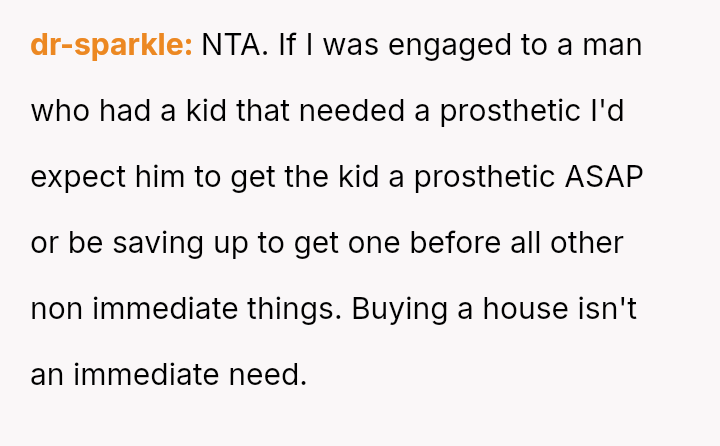
Task: Click the word "need" in the last line
Action: coord(268,375)
